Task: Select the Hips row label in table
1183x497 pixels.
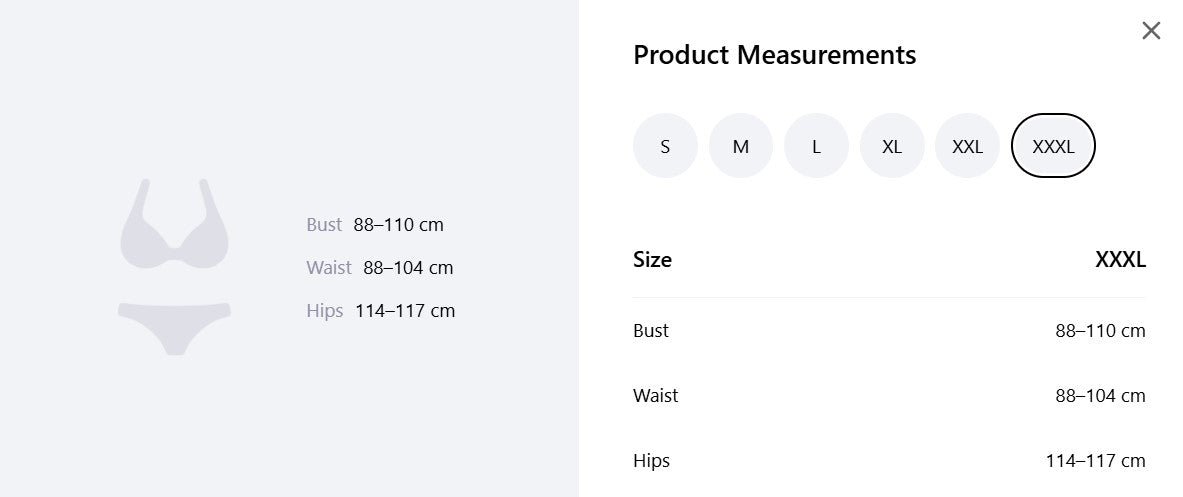Action: pyautogui.click(x=651, y=460)
